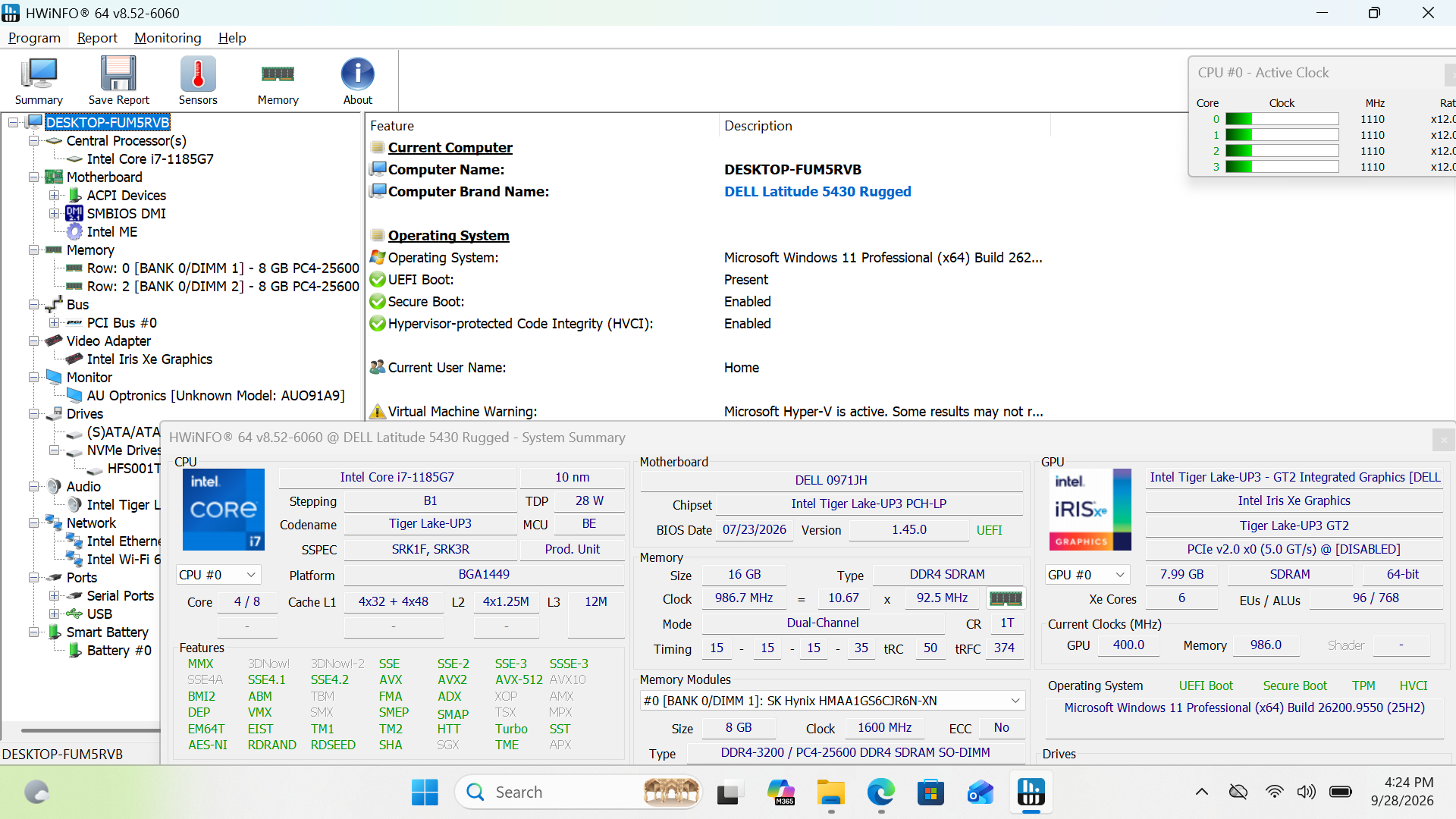Select Row 0 BANK 0/DIMM 1 memory

[223, 268]
